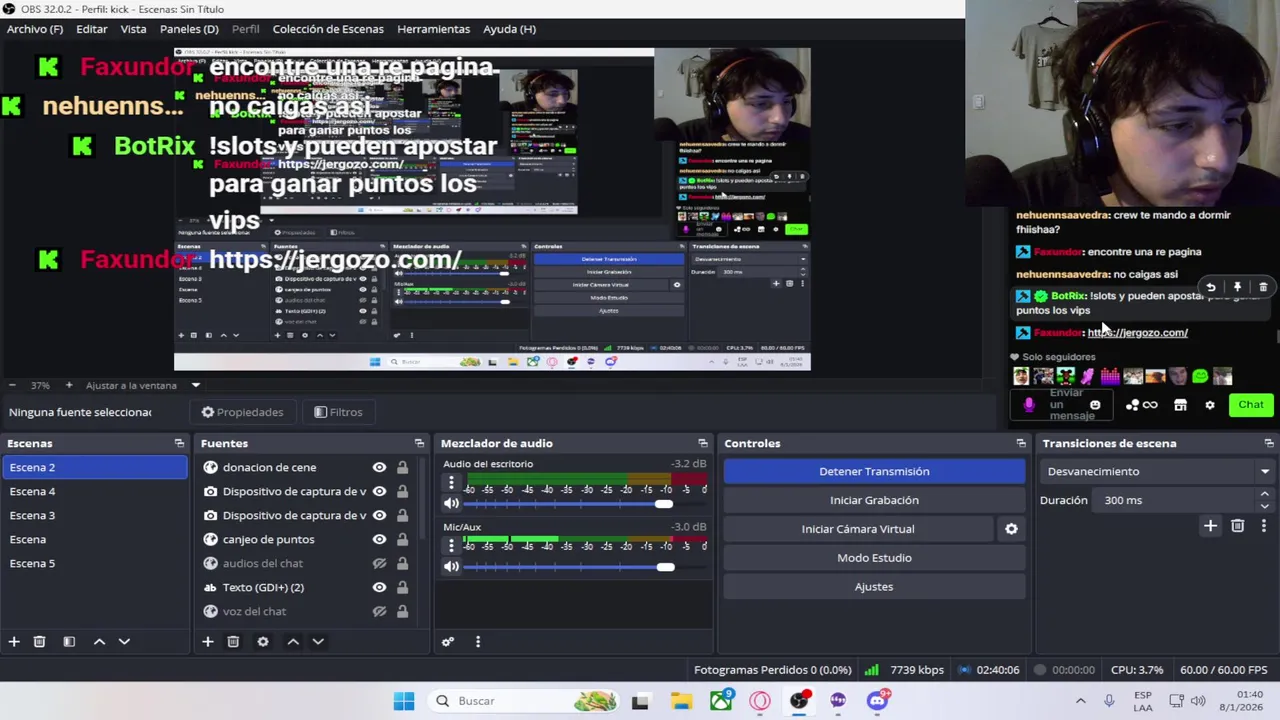Screen dimensions: 1280x720
Task: Show the audios del chat source
Action: point(379,563)
